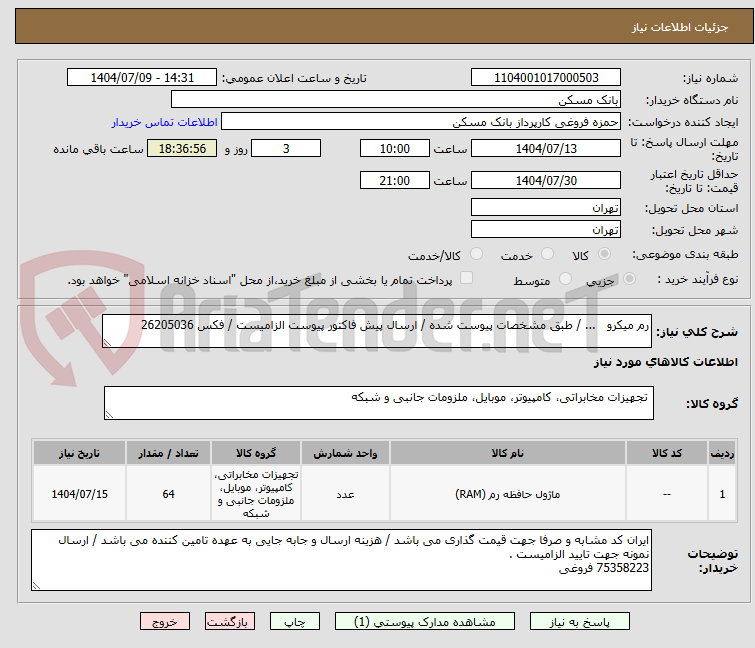
Task: Open اطلاعات تماس خریدار link
Action: (165, 122)
